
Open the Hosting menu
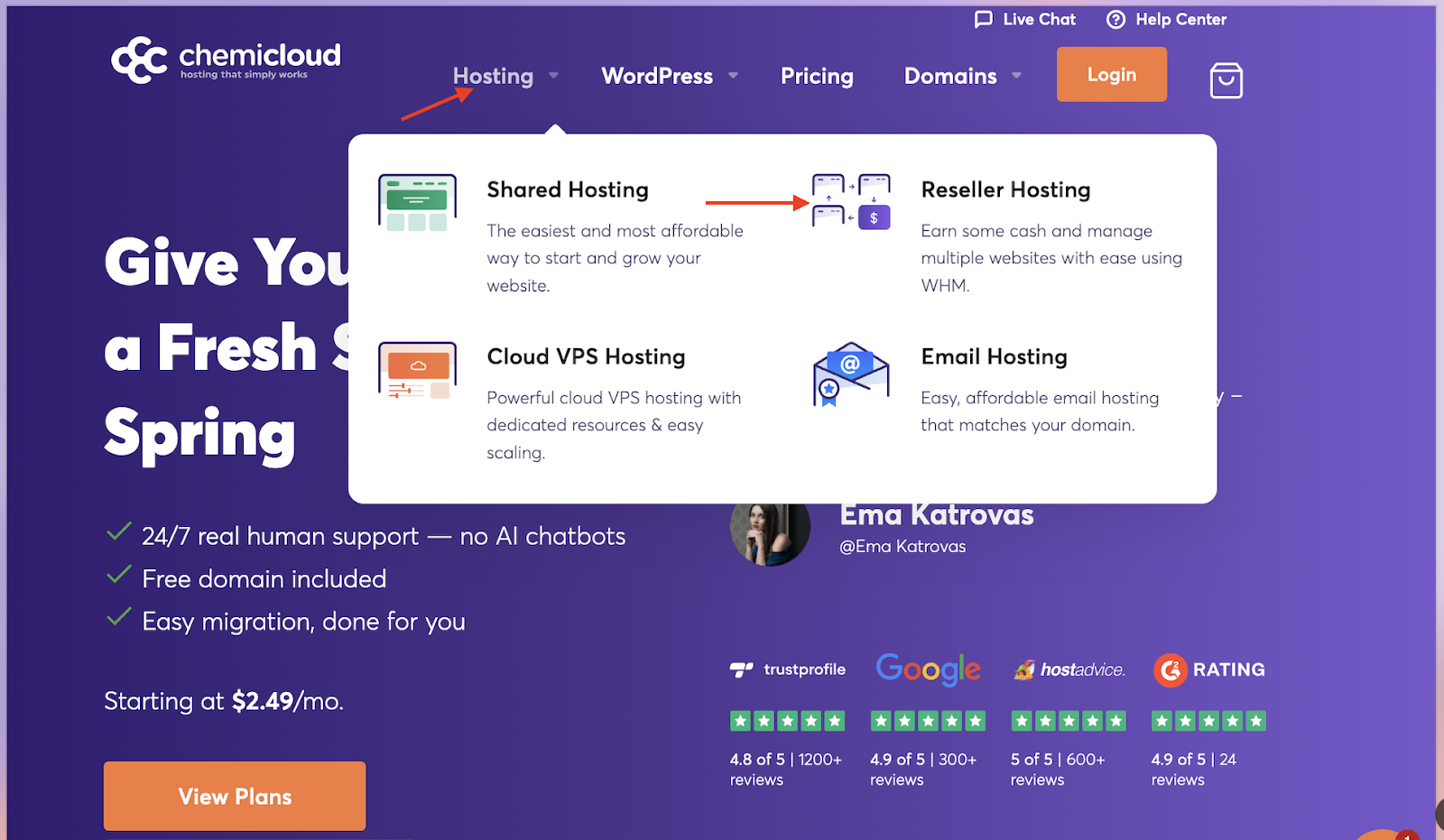coord(493,76)
